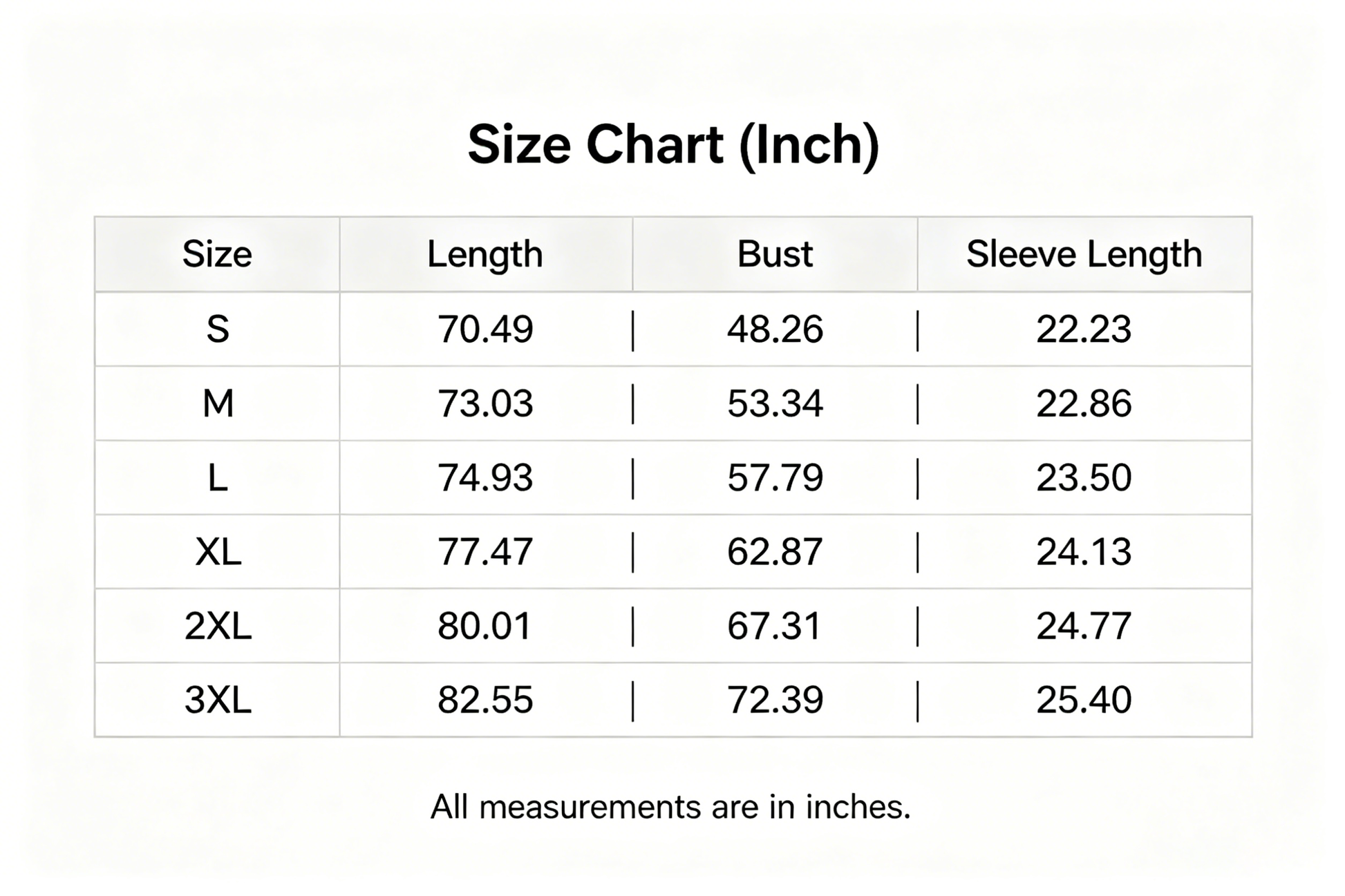
Task: Click the 67.31 bust value
Action: click(773, 626)
